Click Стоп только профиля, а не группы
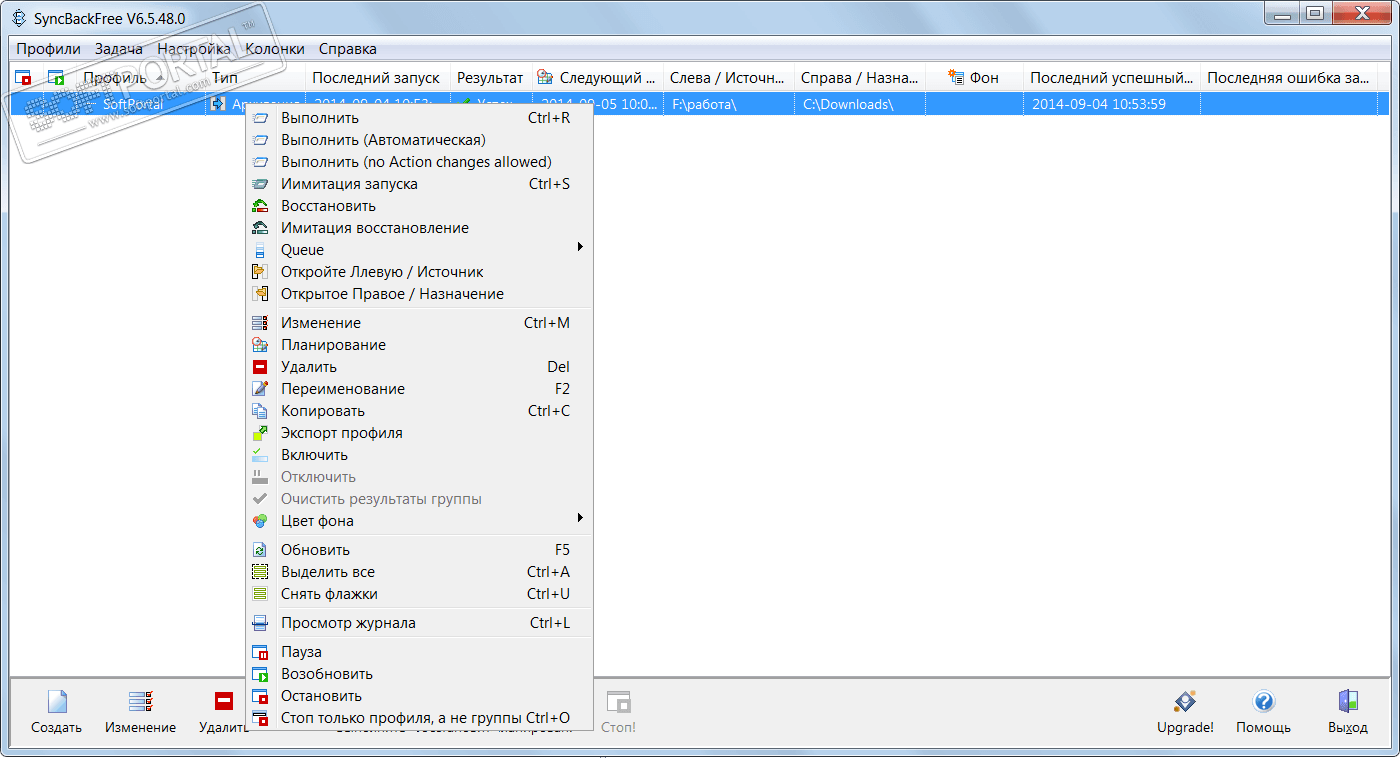Viewport: 1400px width, 758px height. click(x=419, y=718)
